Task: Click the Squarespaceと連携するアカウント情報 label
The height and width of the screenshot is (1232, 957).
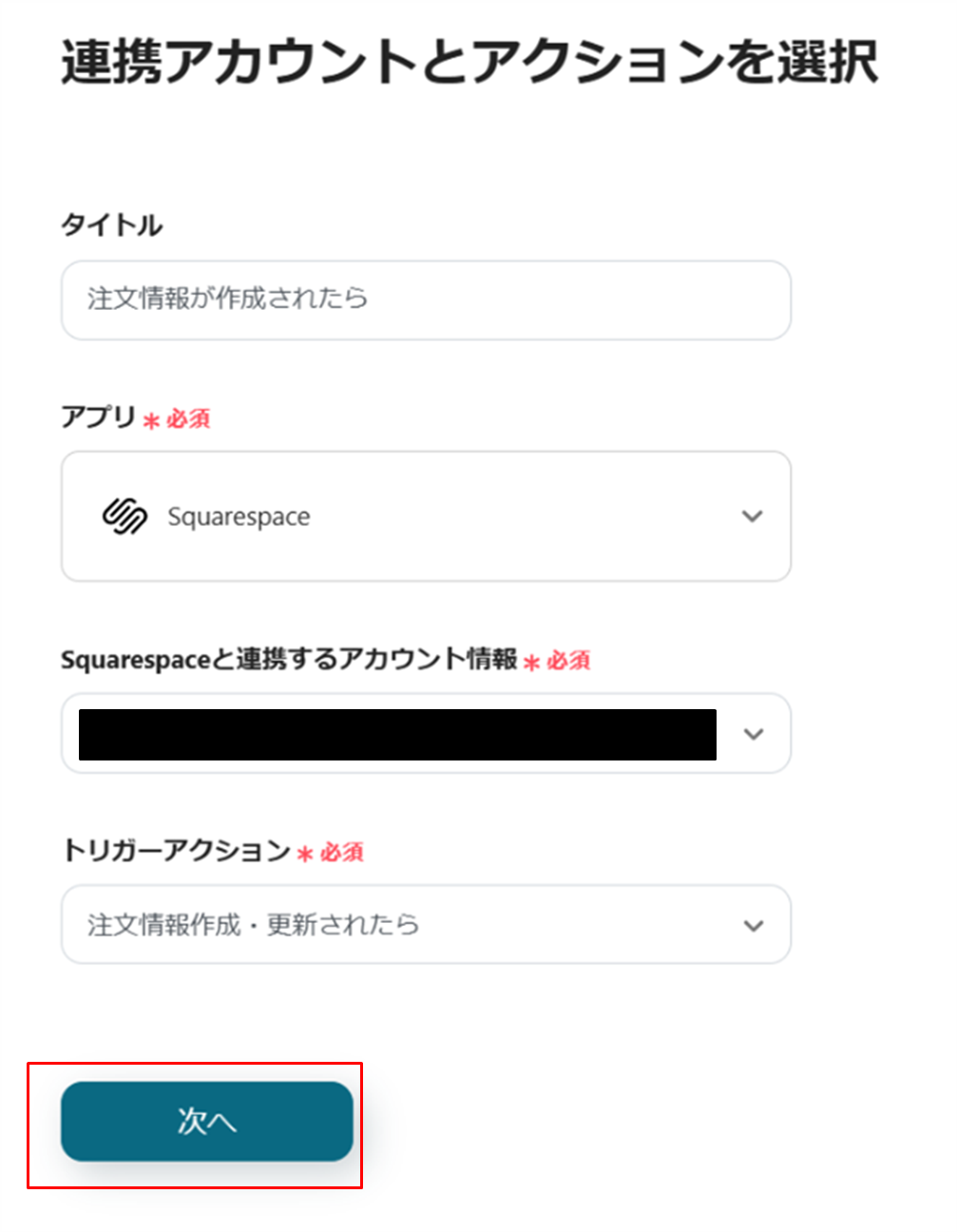Action: 289,660
